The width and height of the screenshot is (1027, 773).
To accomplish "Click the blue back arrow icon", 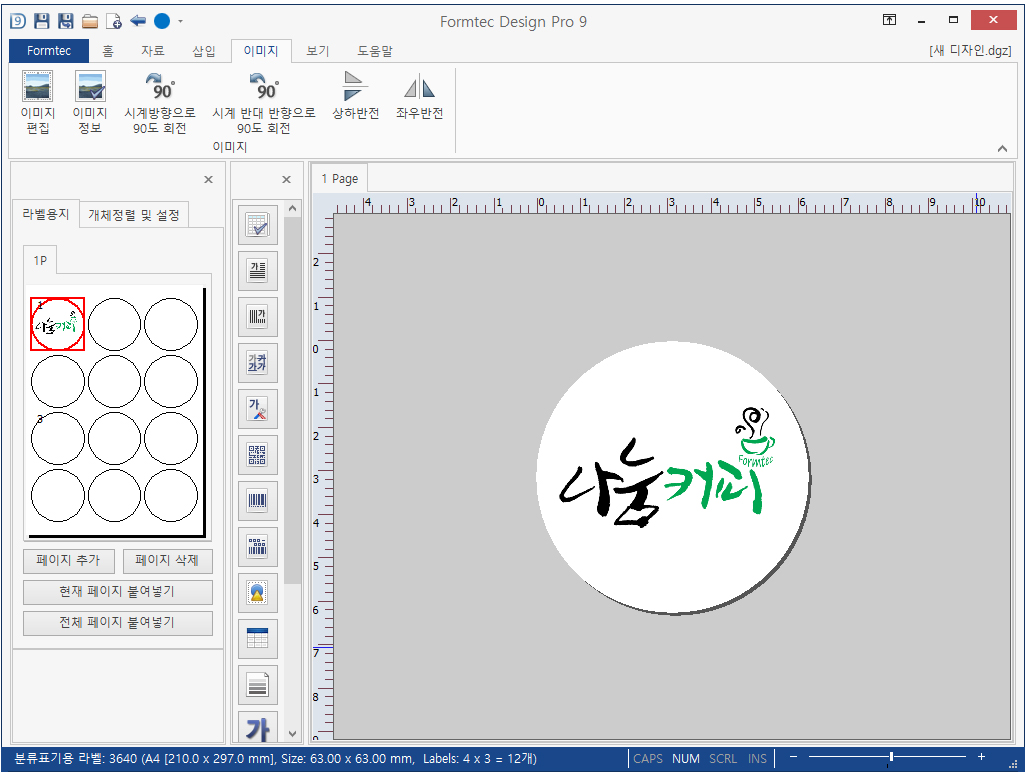I will 138,21.
